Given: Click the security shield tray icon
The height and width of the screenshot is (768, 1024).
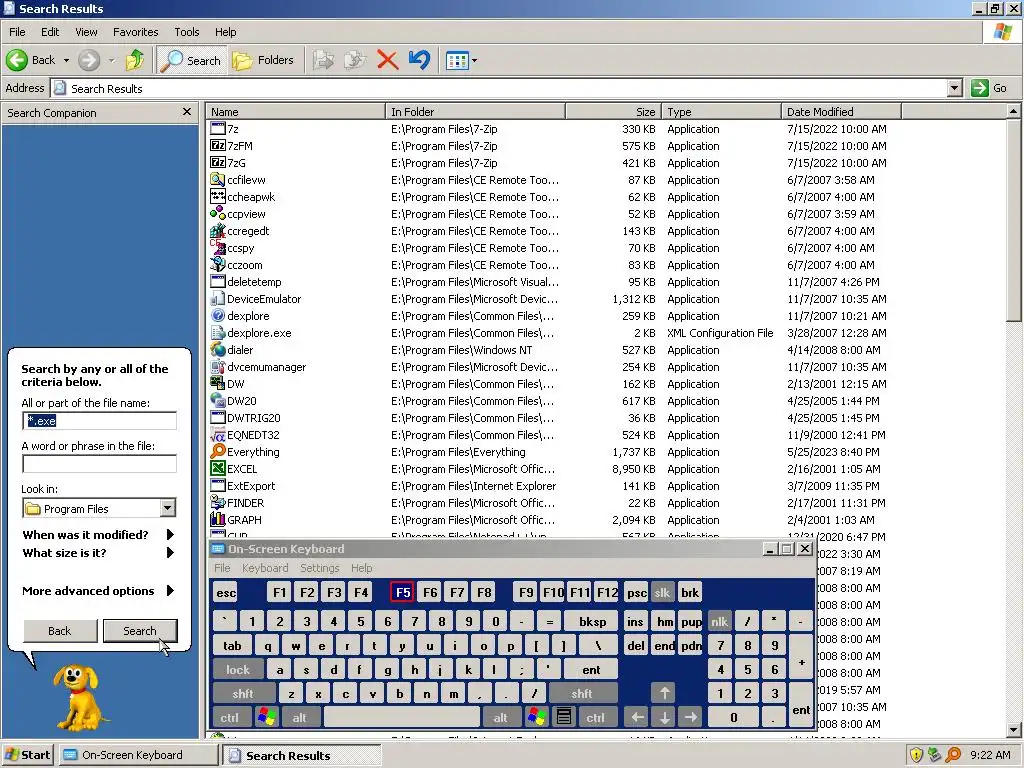Looking at the screenshot, I should pyautogui.click(x=916, y=755).
